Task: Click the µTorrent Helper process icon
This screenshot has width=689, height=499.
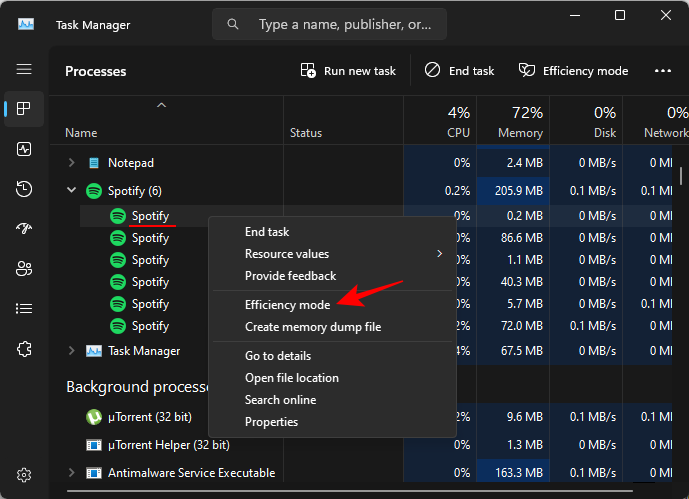Action: point(94,445)
